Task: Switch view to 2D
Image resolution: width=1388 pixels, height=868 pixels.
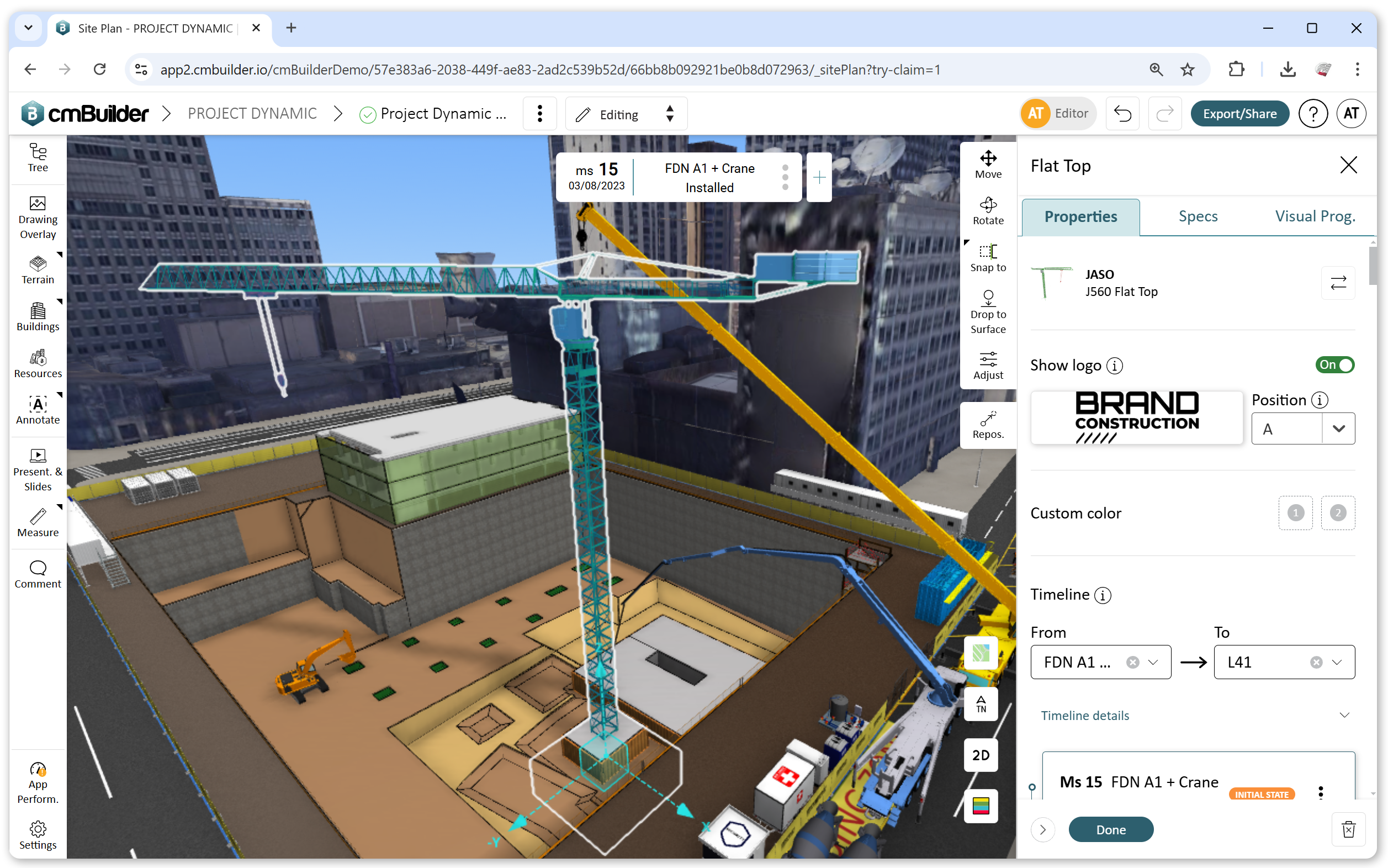Action: 981,754
